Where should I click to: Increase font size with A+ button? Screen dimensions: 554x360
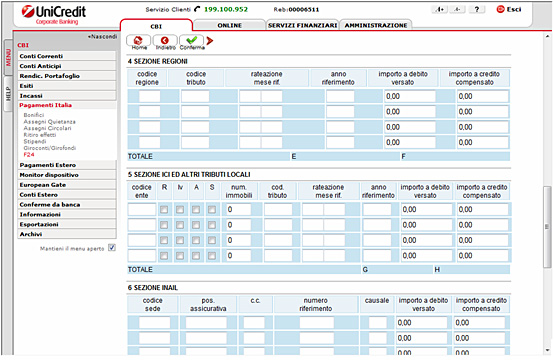click(x=440, y=9)
